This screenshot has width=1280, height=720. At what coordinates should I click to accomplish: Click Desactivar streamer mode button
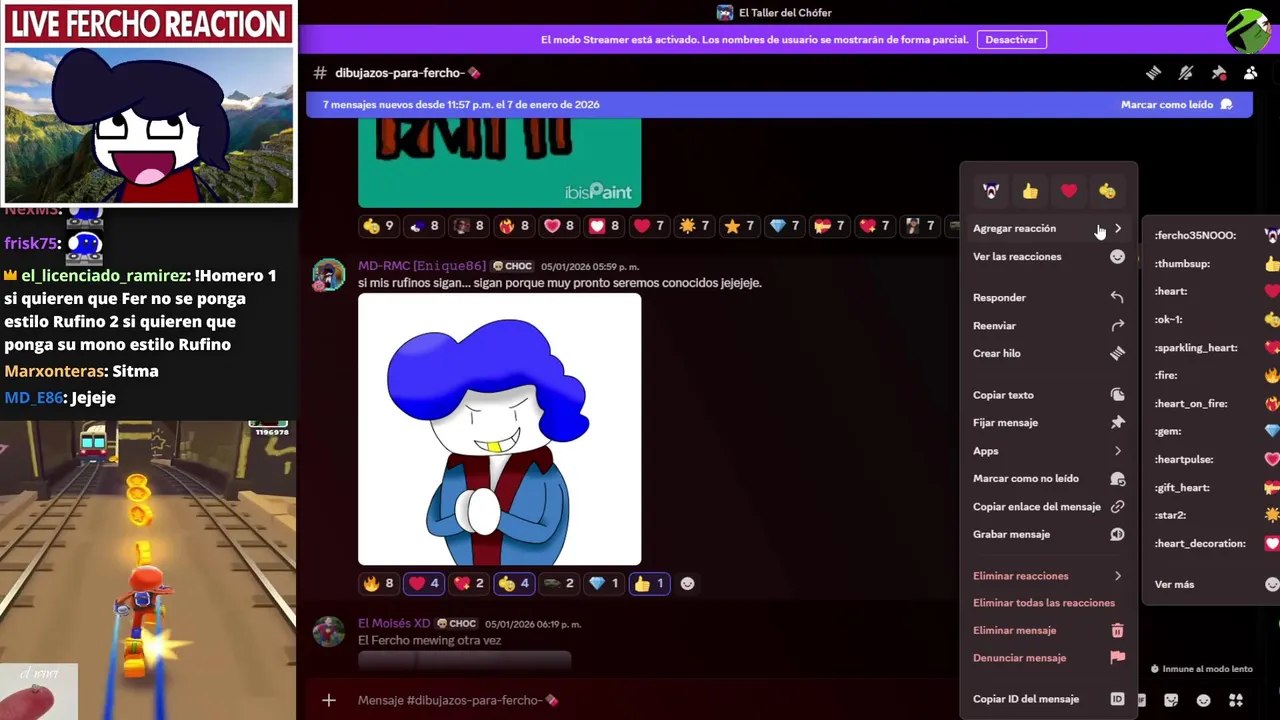[1011, 40]
